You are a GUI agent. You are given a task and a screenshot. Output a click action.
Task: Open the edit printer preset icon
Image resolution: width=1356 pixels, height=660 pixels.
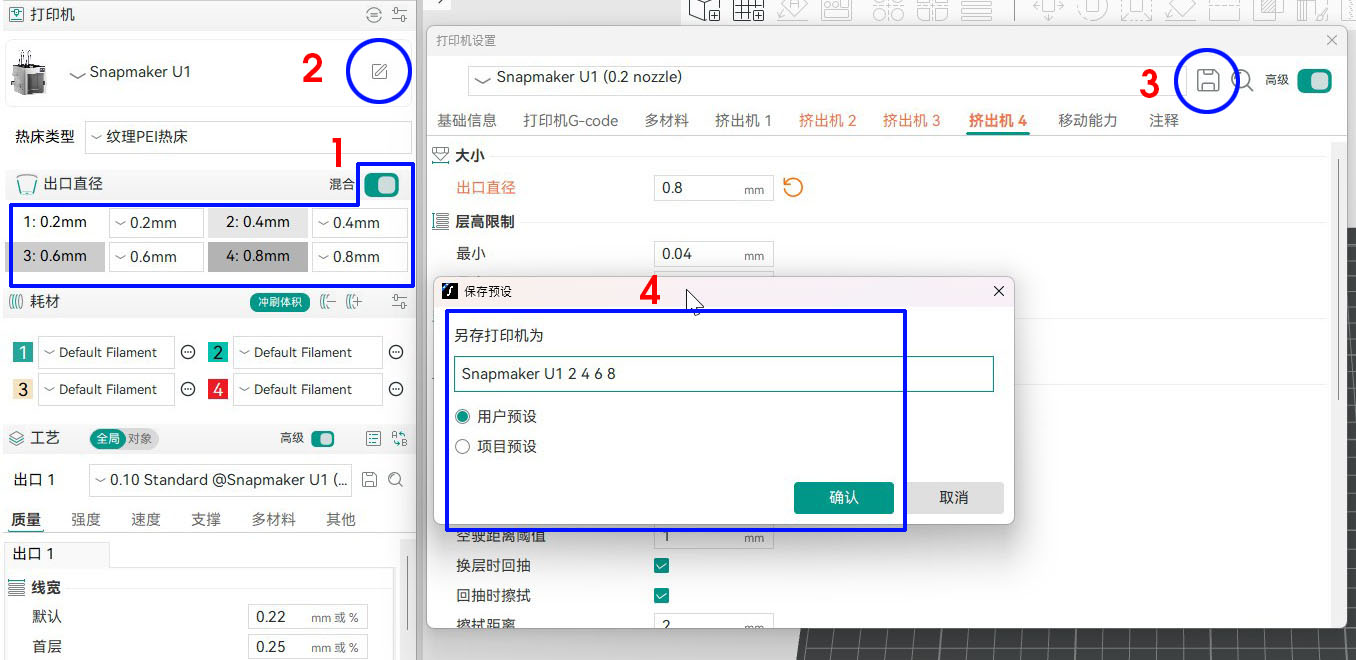click(x=379, y=72)
